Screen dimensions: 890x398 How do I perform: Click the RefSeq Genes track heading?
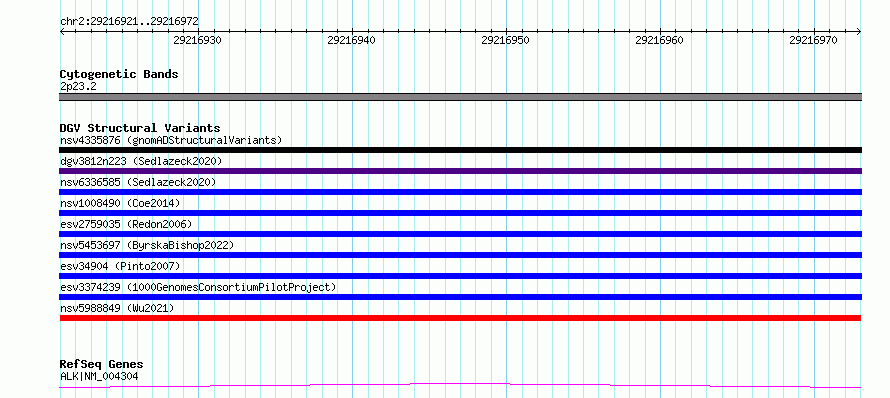pos(102,365)
